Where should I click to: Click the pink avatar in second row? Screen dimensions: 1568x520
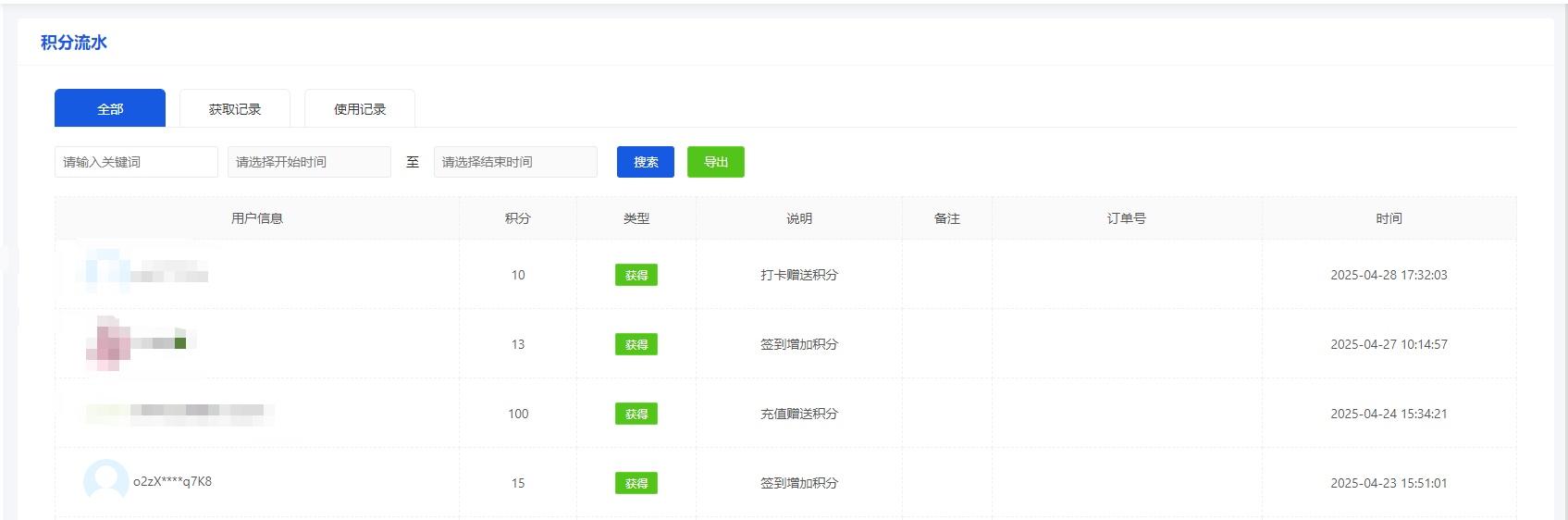(108, 343)
